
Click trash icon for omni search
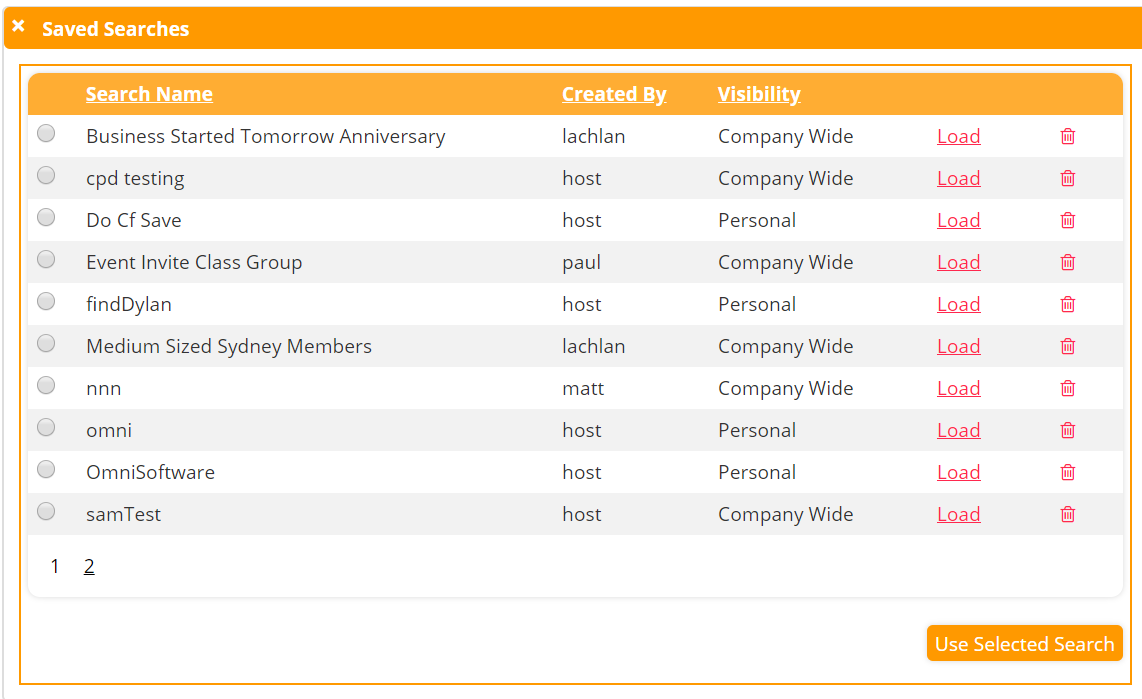click(1068, 431)
